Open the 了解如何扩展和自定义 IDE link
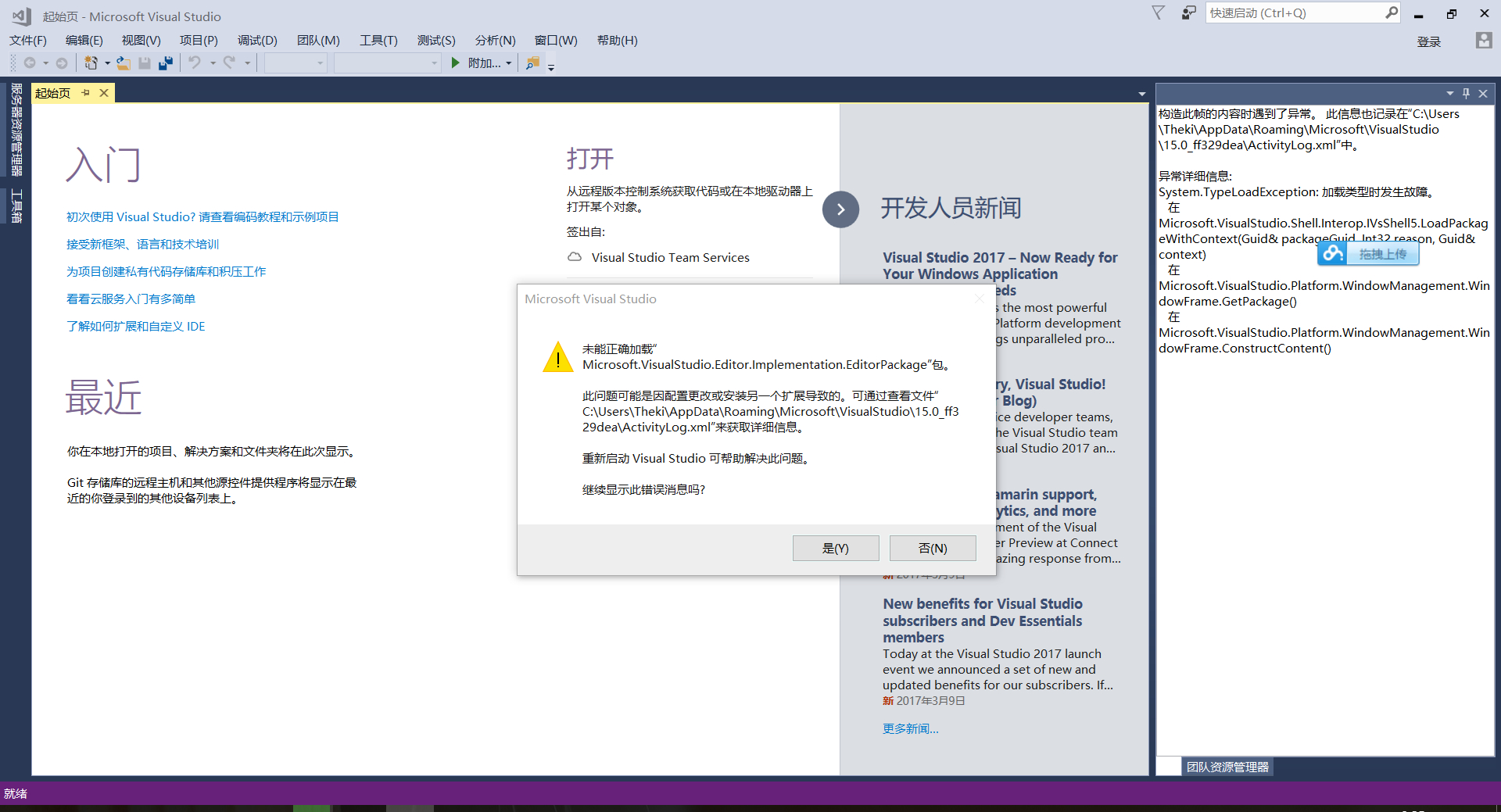 point(135,326)
